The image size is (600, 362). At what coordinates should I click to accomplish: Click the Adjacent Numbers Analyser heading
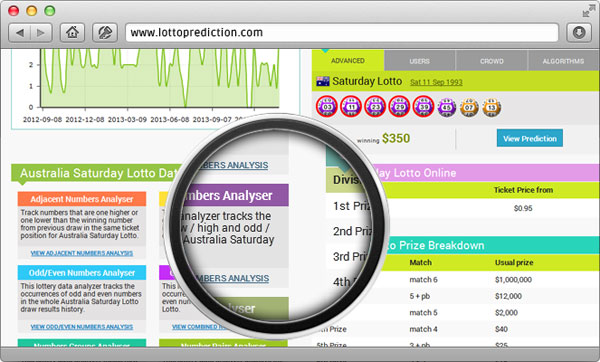point(82,199)
